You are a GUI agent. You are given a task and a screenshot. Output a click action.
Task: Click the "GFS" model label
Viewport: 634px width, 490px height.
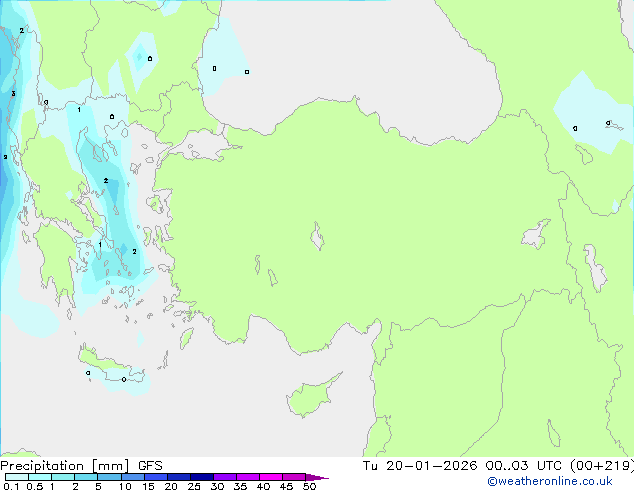[150, 466]
